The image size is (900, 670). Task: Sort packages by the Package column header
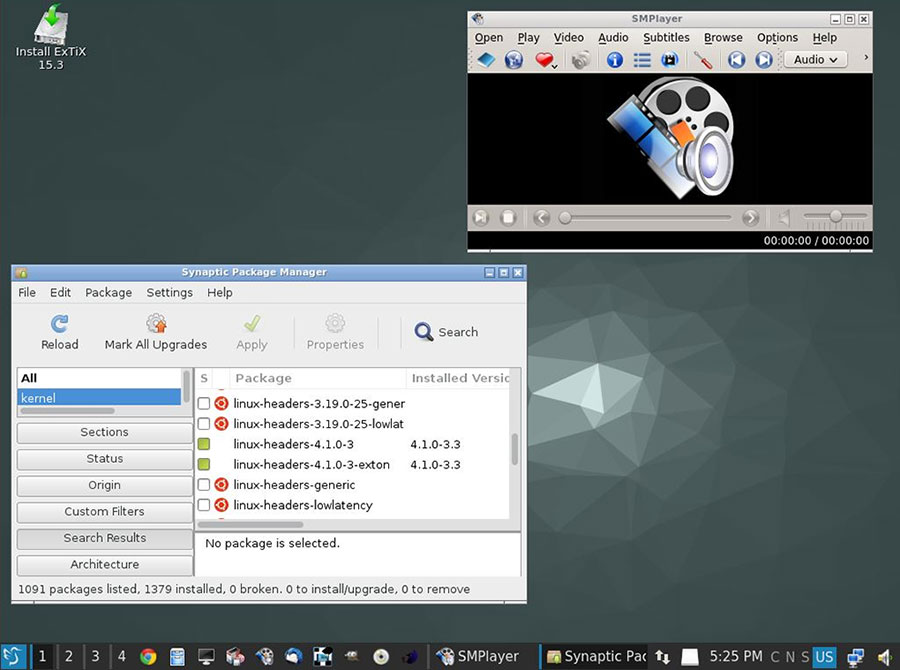click(317, 378)
